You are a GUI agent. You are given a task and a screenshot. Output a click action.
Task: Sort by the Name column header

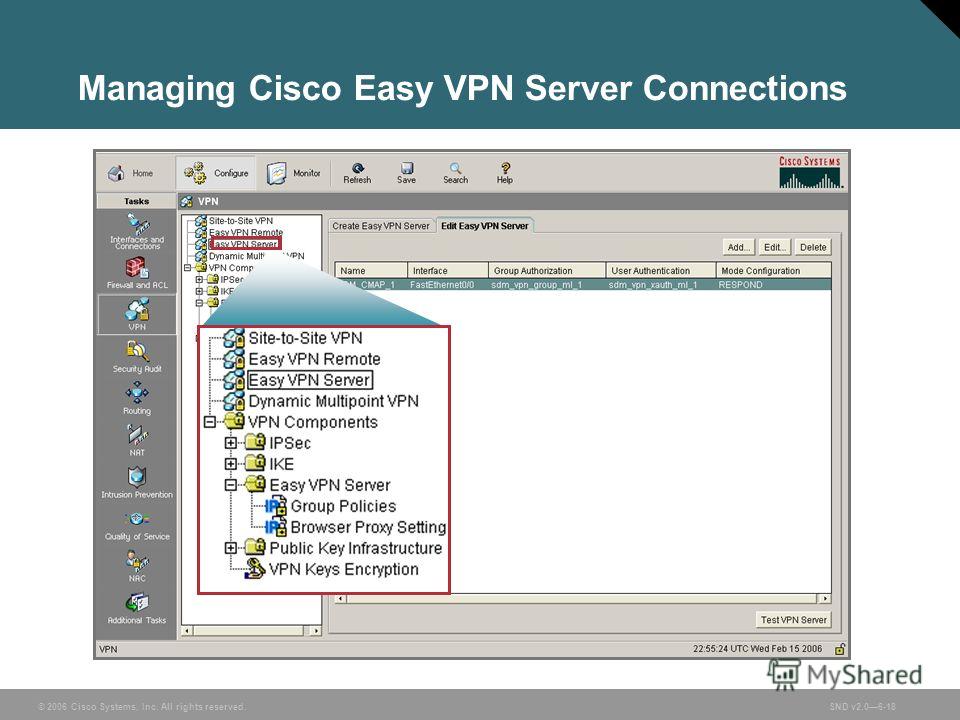click(x=371, y=271)
